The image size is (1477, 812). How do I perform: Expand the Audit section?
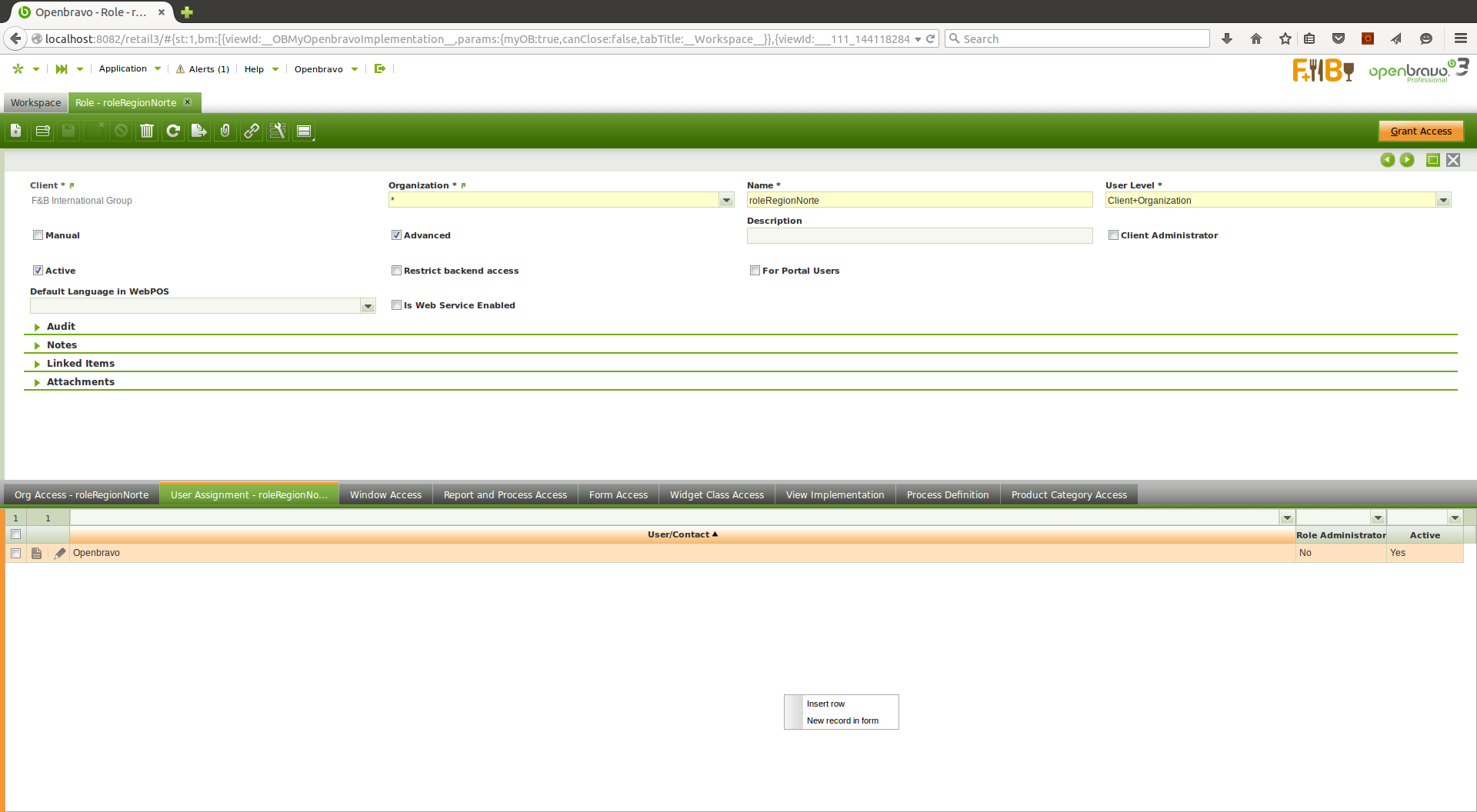61,327
